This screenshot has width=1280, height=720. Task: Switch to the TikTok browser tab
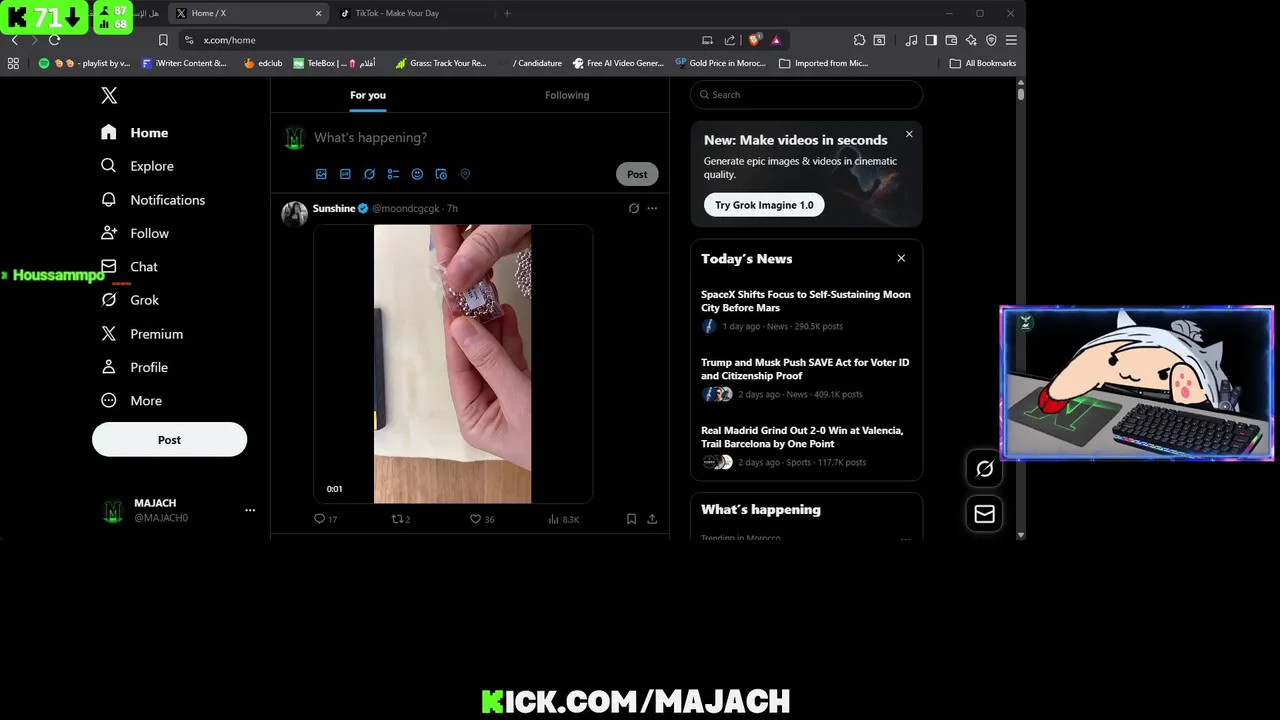[x=411, y=13]
